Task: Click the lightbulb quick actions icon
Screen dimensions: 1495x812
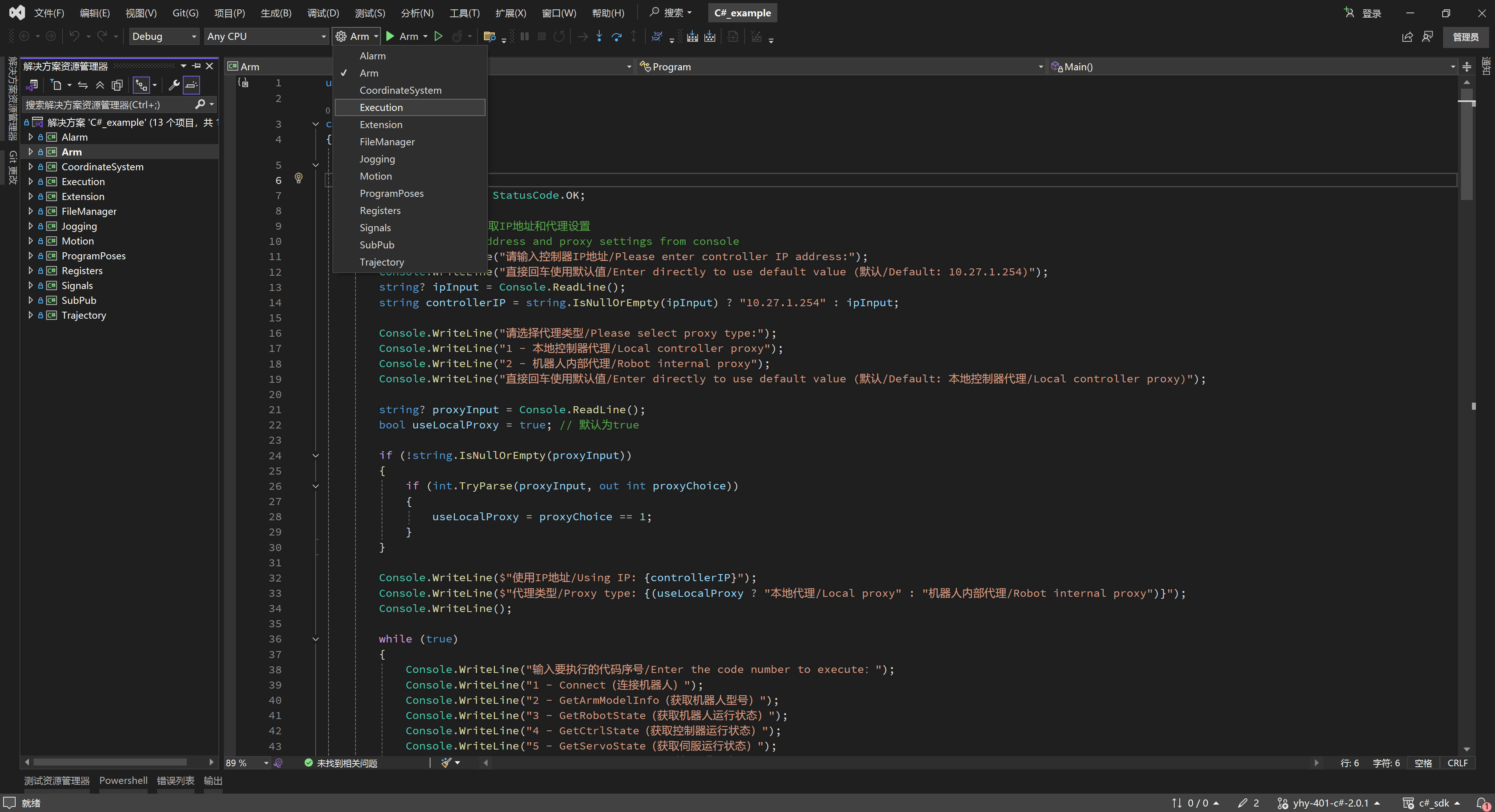Action: coord(298,178)
